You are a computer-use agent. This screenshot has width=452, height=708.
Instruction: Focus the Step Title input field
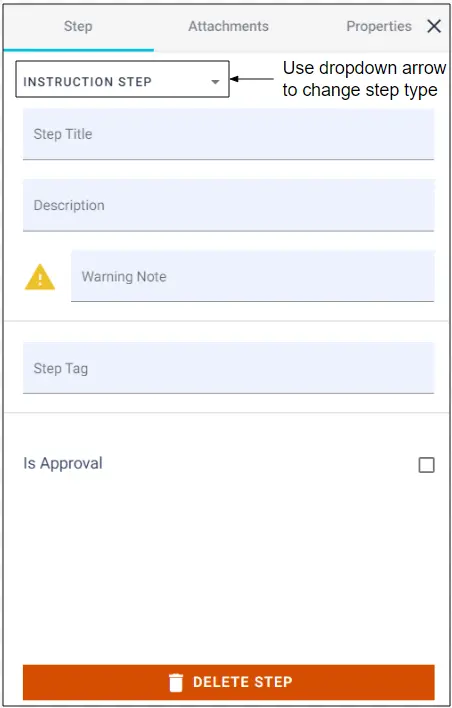[228, 134]
